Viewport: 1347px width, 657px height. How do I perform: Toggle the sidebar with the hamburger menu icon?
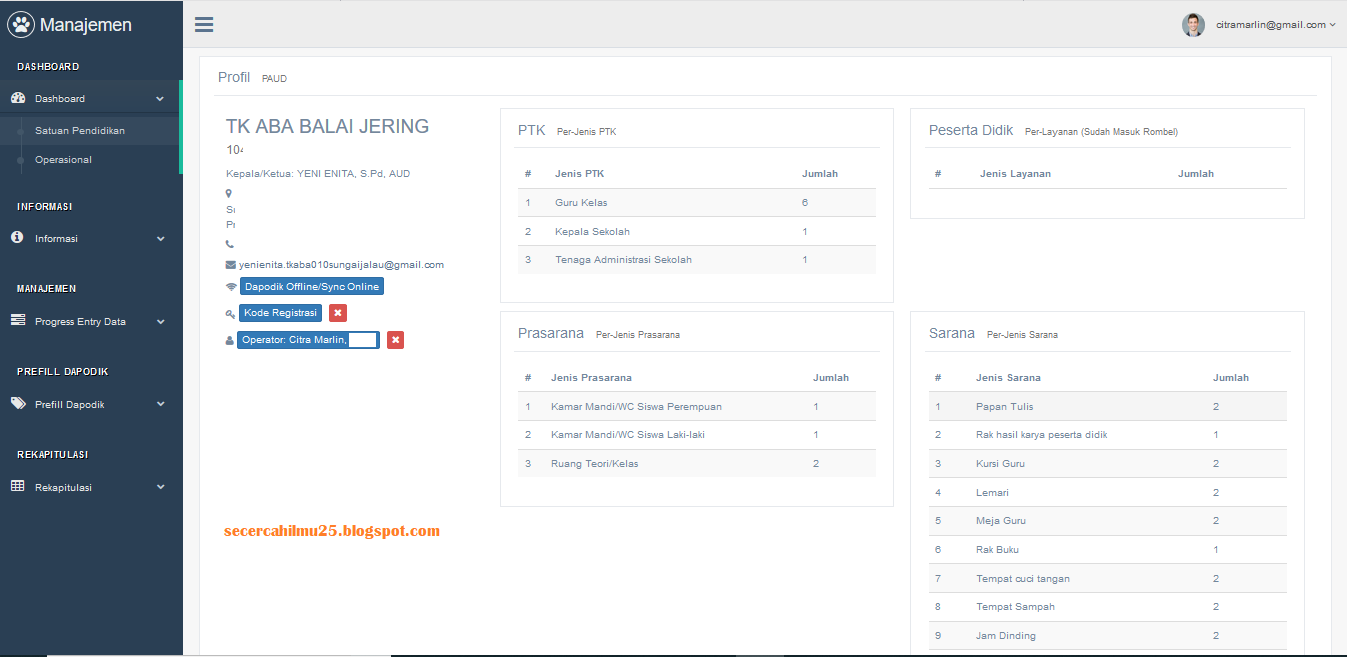tap(204, 25)
